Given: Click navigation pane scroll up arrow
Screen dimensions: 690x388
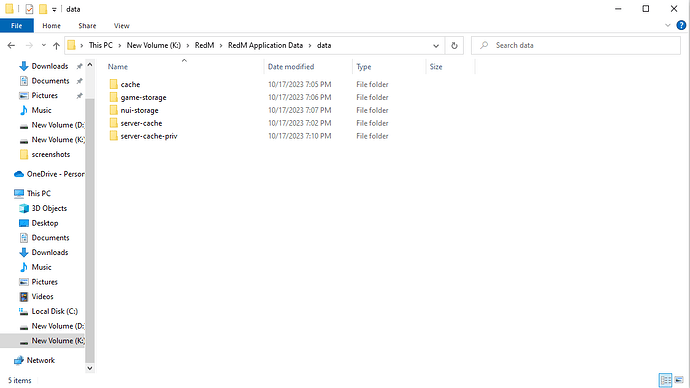Looking at the screenshot, I should [x=90, y=65].
